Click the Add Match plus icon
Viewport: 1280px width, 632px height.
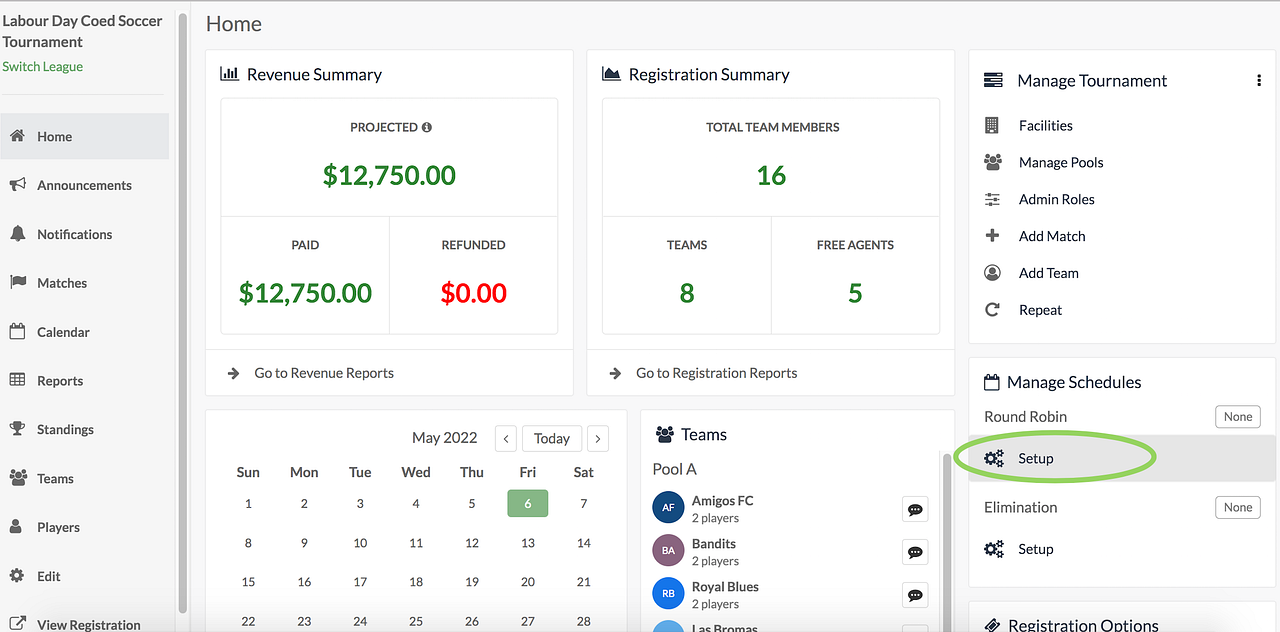992,236
